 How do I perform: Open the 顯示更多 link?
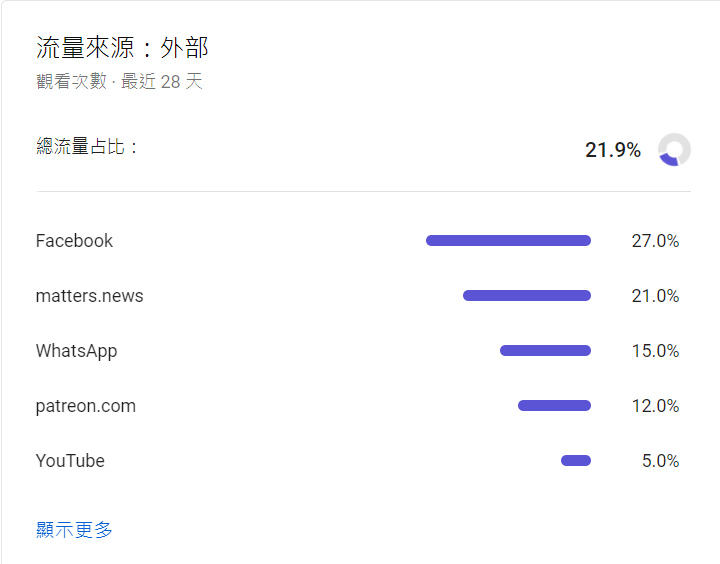74,530
